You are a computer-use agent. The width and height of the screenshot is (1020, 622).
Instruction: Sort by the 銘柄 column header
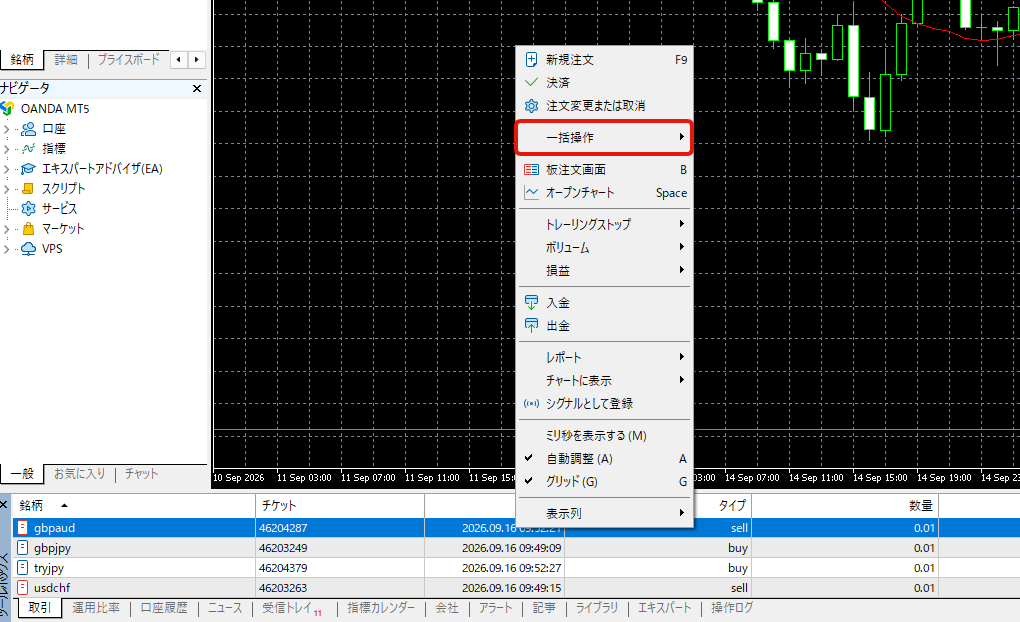click(x=133, y=506)
